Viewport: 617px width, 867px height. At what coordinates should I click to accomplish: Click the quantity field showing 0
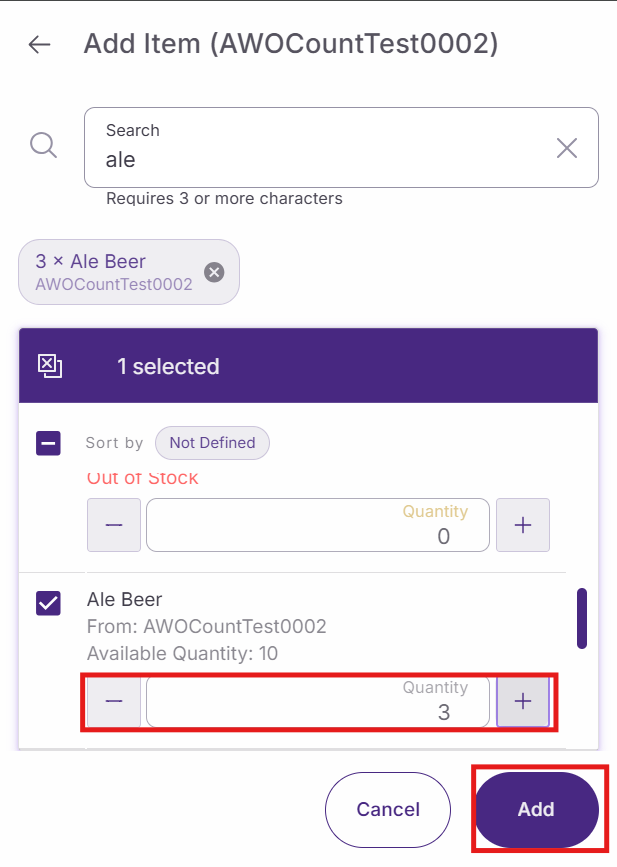pyautogui.click(x=318, y=525)
